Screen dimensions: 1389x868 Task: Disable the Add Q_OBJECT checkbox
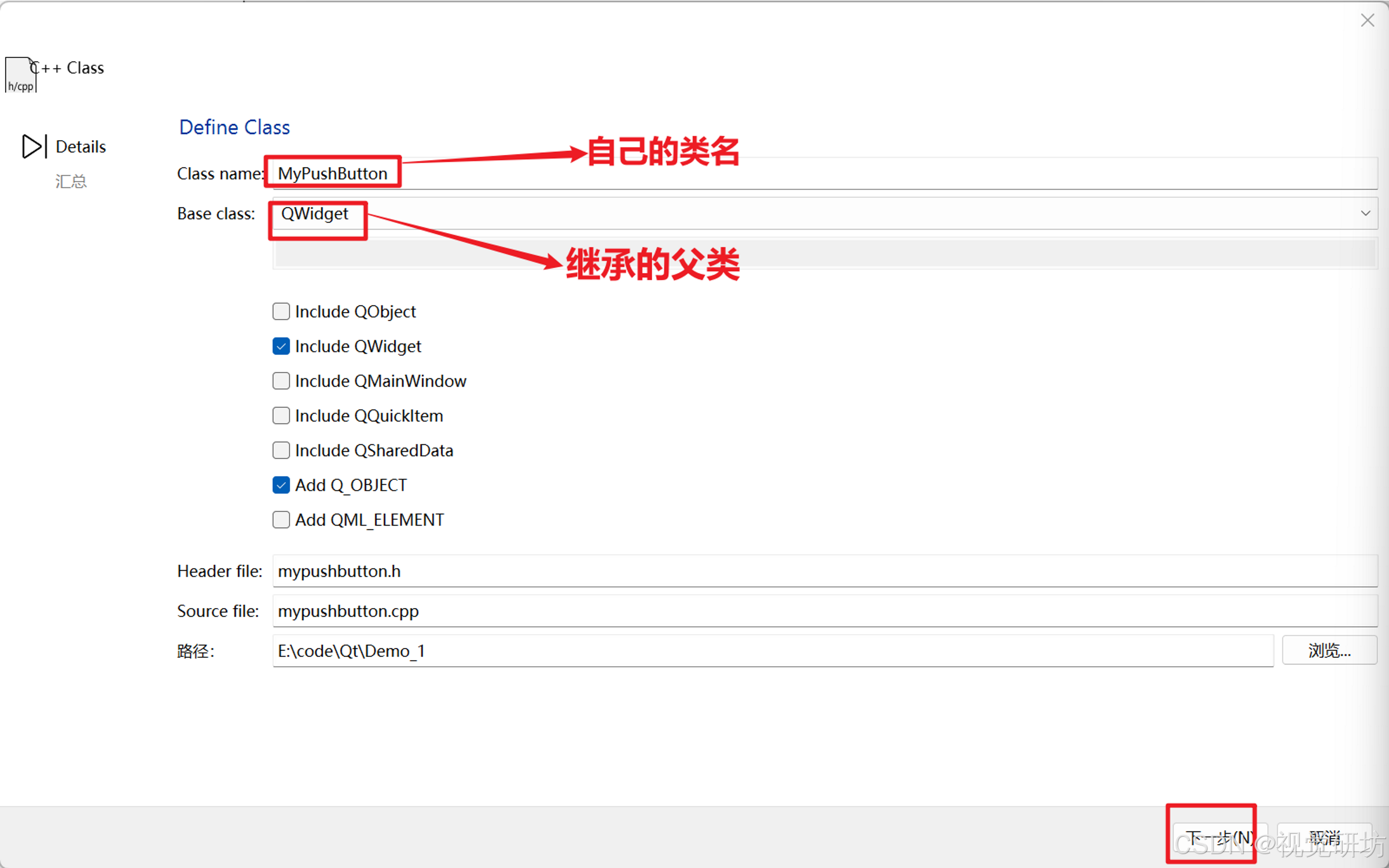pyautogui.click(x=281, y=485)
